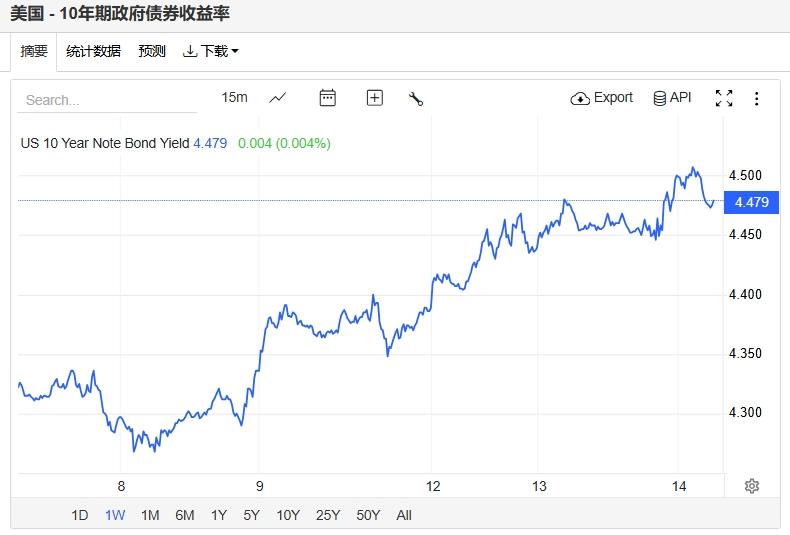Open the API database button
The image size is (790, 535).
click(672, 98)
